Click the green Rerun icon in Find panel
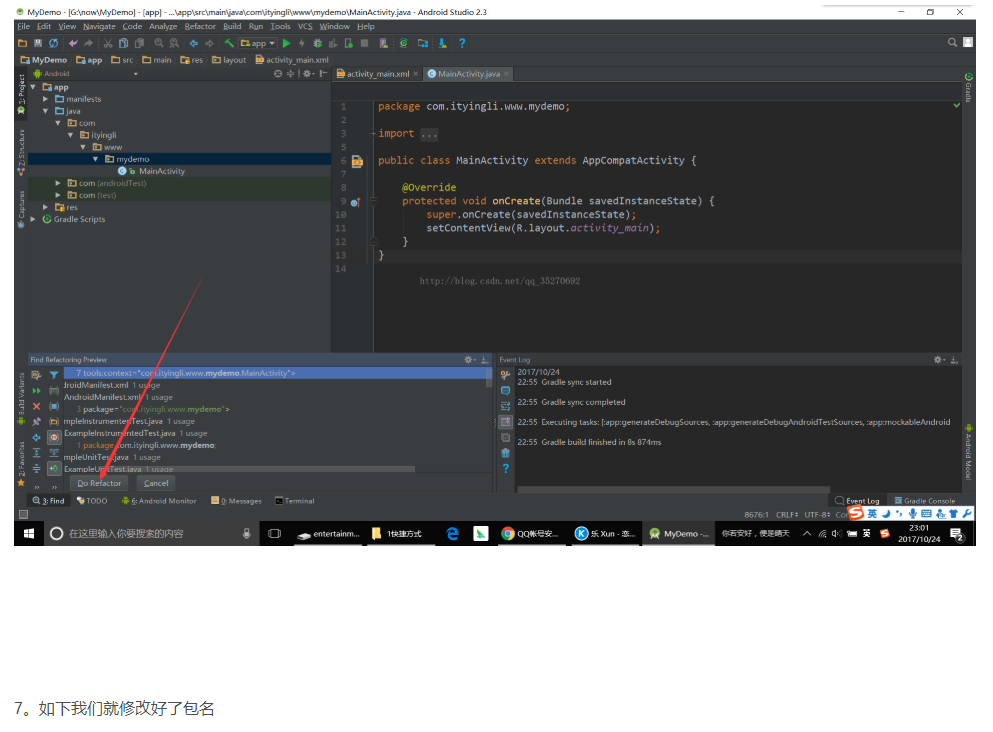Viewport: 993px width, 732px height. point(37,391)
